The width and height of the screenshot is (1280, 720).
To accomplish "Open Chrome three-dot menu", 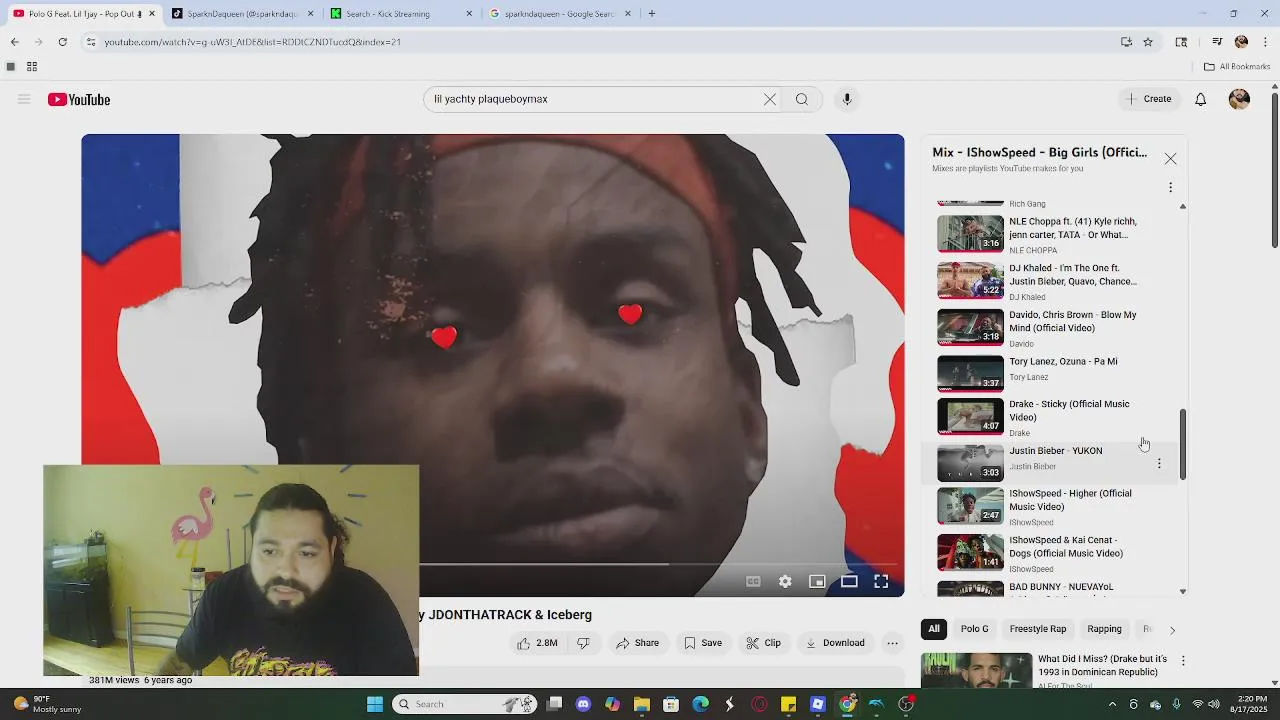I will pos(1265,42).
